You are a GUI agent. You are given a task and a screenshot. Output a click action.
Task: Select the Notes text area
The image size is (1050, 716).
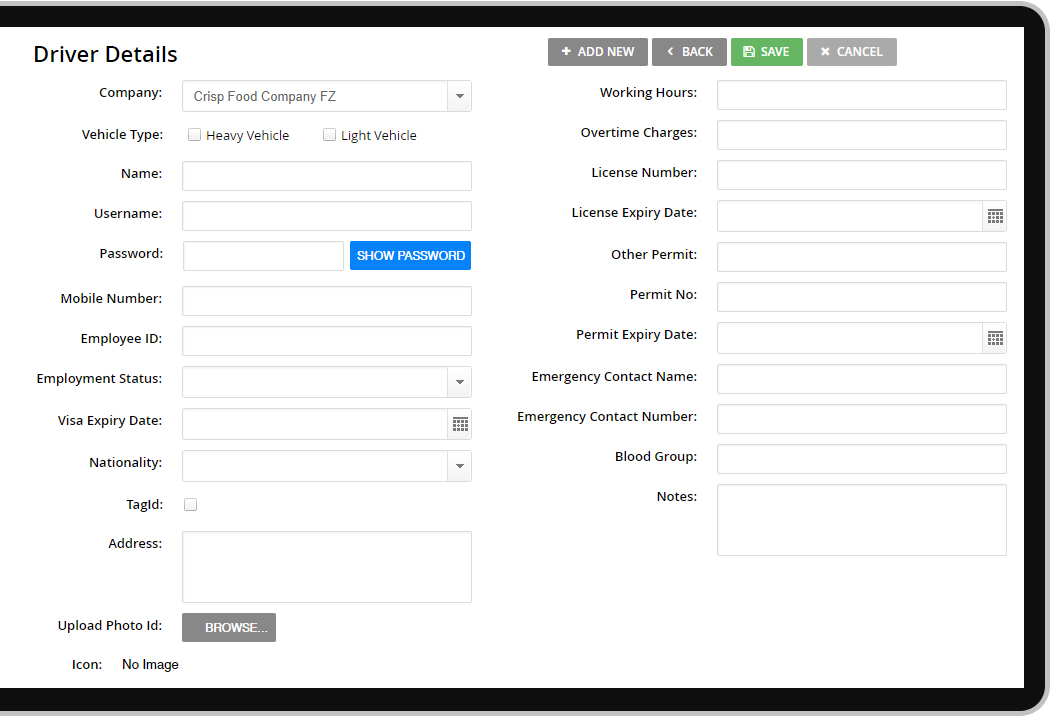861,520
